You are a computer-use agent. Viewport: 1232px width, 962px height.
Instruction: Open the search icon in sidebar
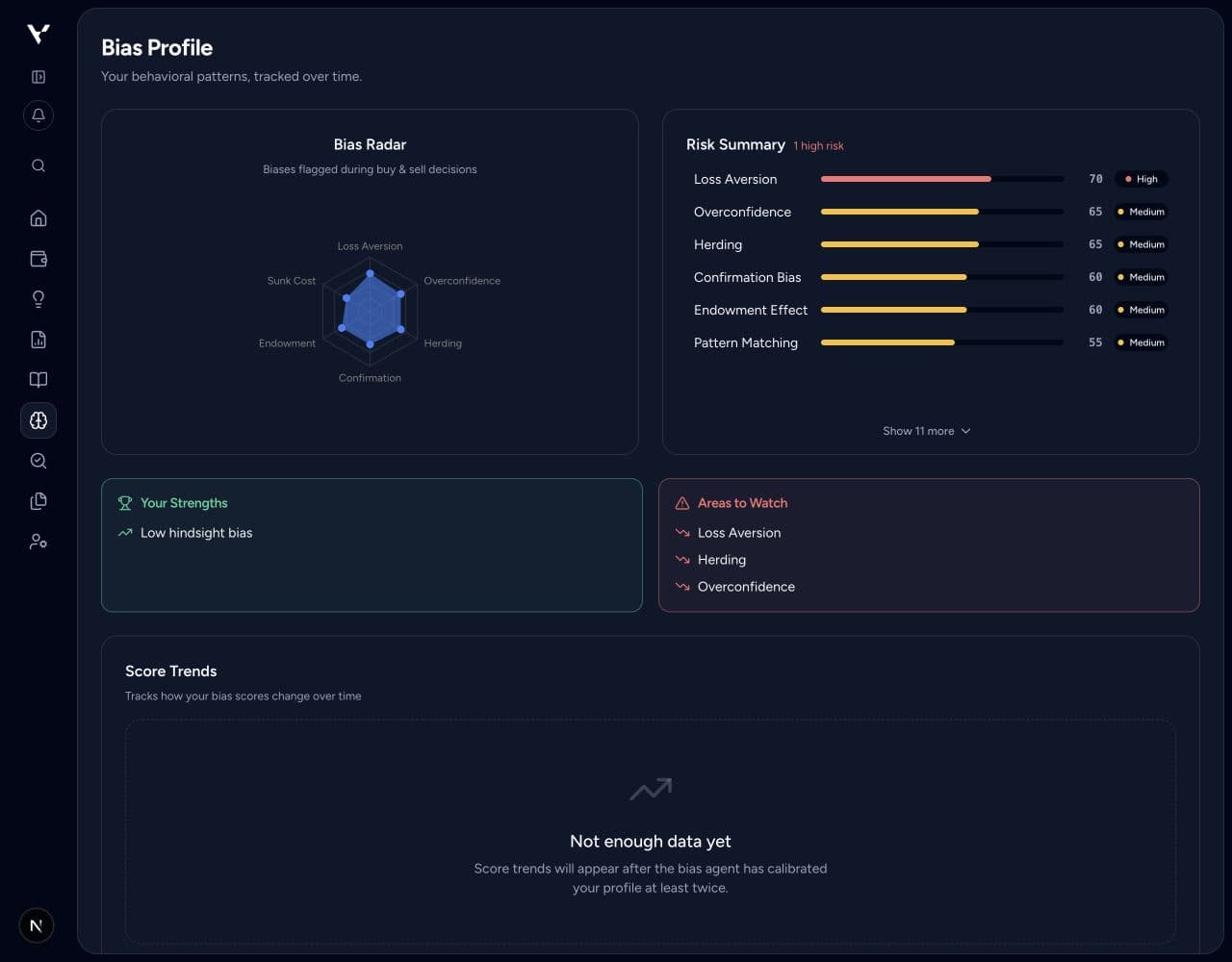pyautogui.click(x=38, y=165)
